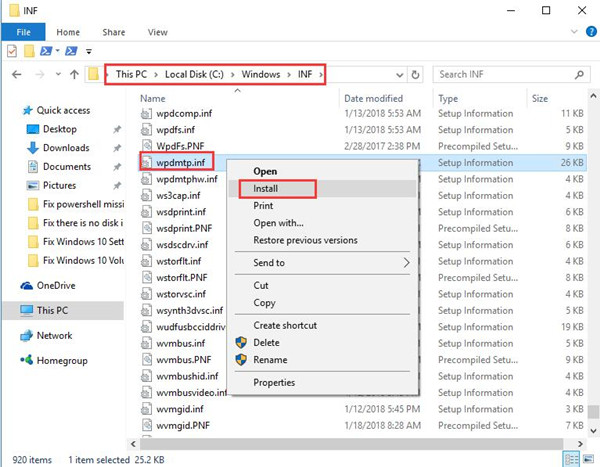
Task: Click into the Search INF field
Action: coord(511,74)
